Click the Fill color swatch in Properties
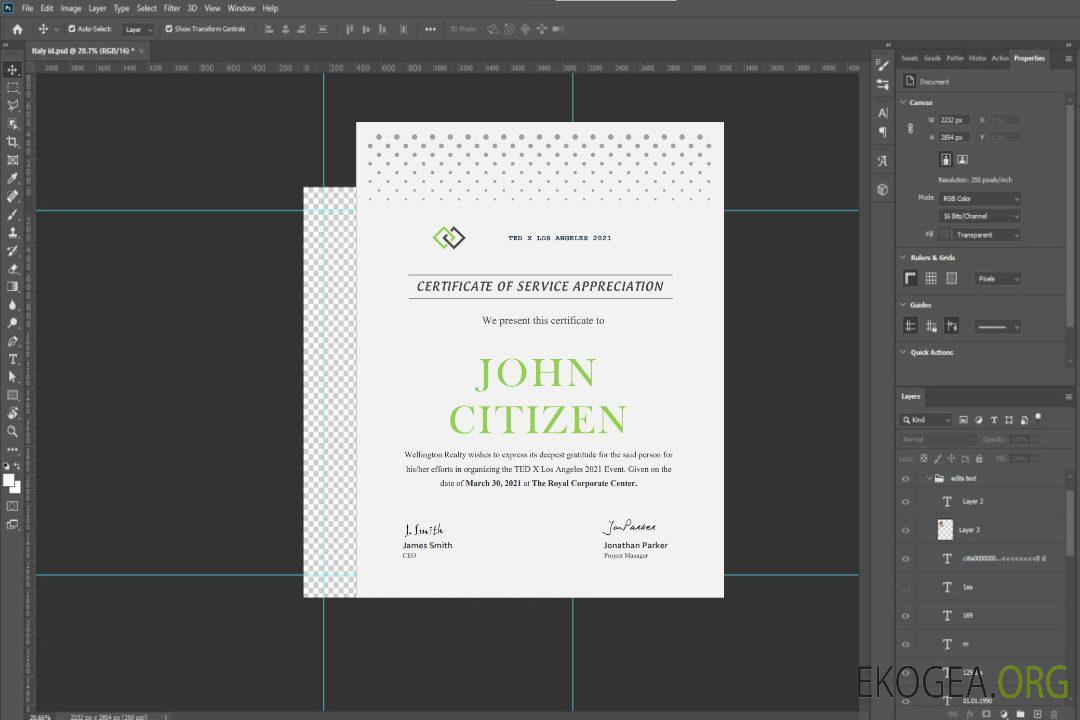 pyautogui.click(x=944, y=234)
